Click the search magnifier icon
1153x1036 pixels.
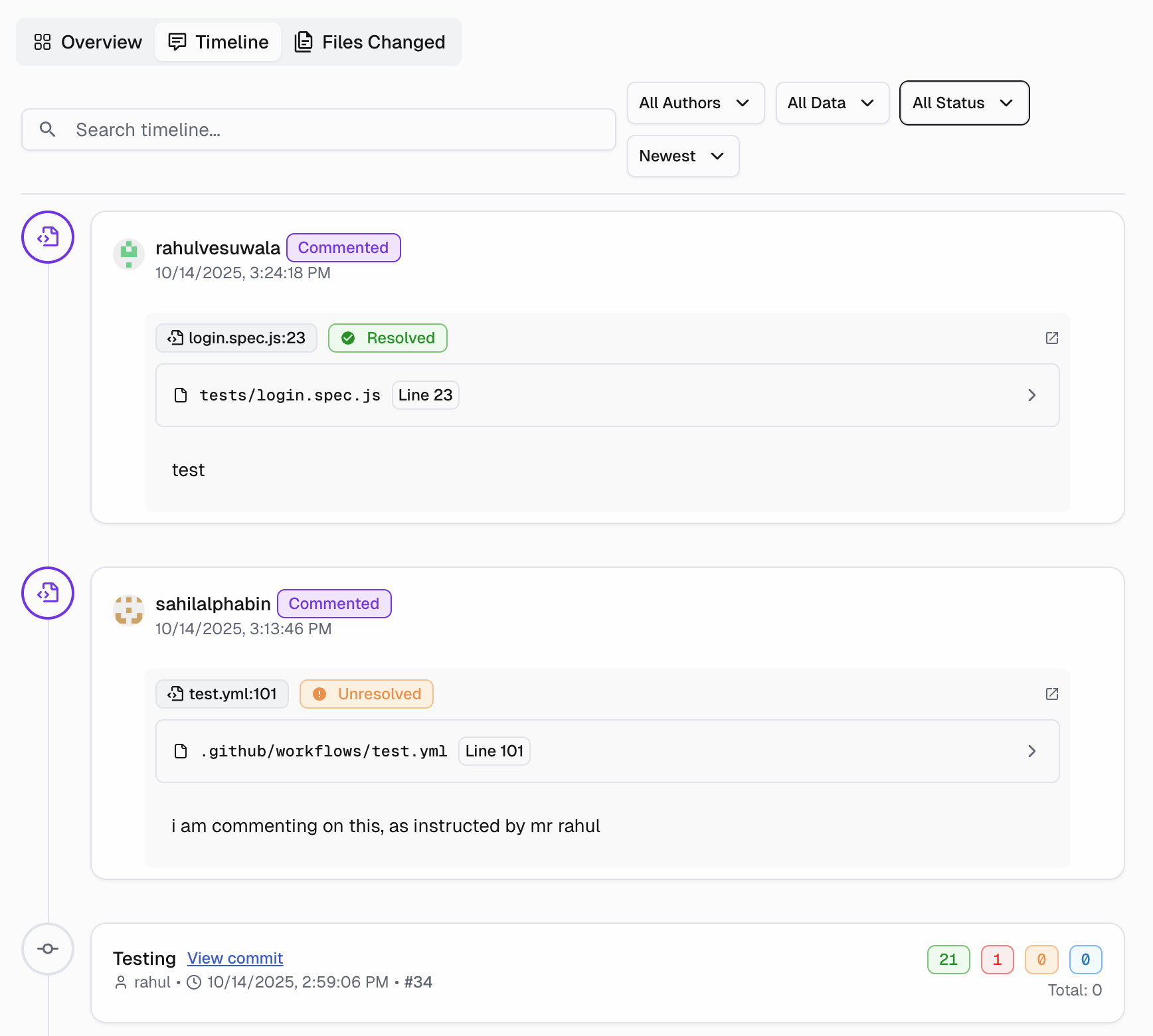click(47, 129)
